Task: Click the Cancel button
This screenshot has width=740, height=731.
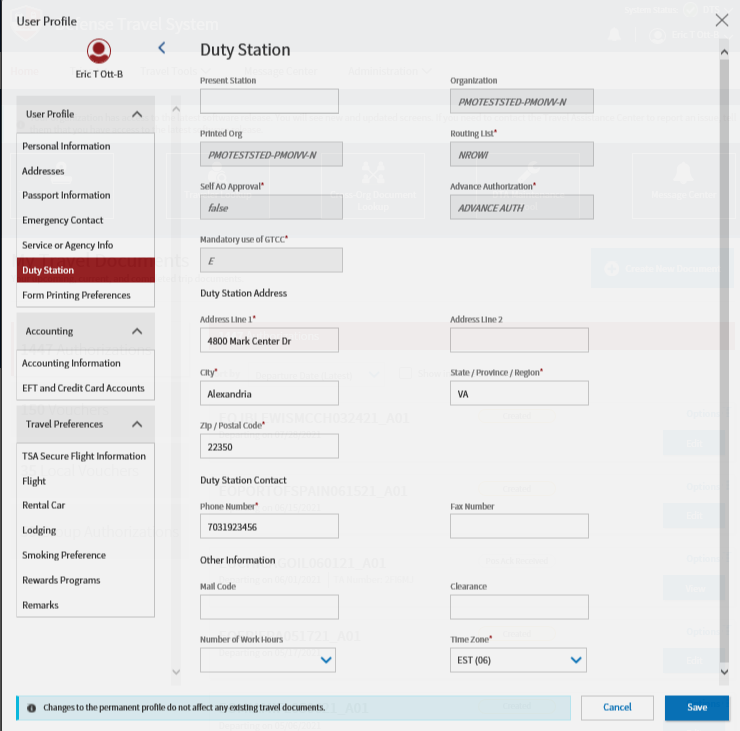Action: (617, 707)
